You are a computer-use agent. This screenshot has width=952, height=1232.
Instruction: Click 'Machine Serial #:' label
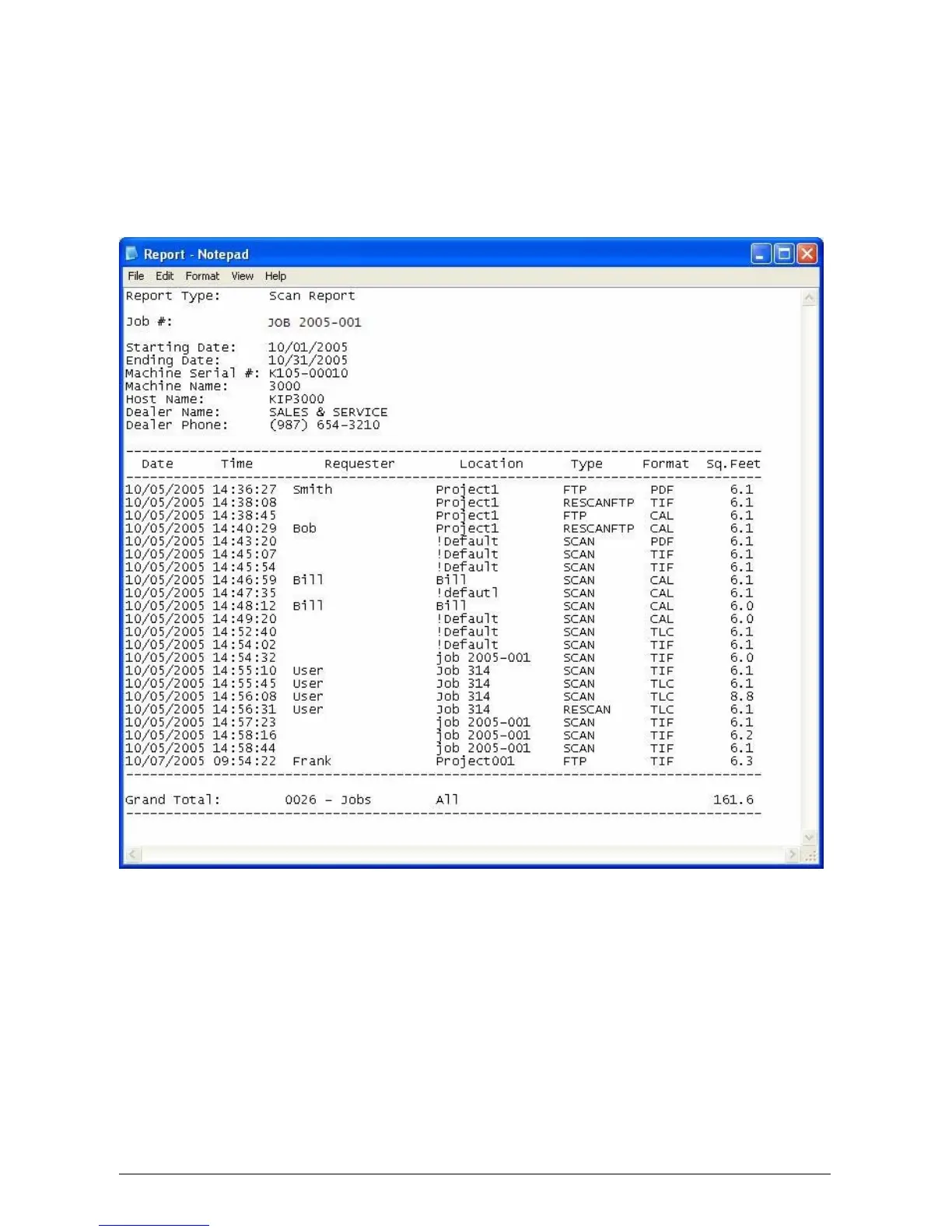193,373
